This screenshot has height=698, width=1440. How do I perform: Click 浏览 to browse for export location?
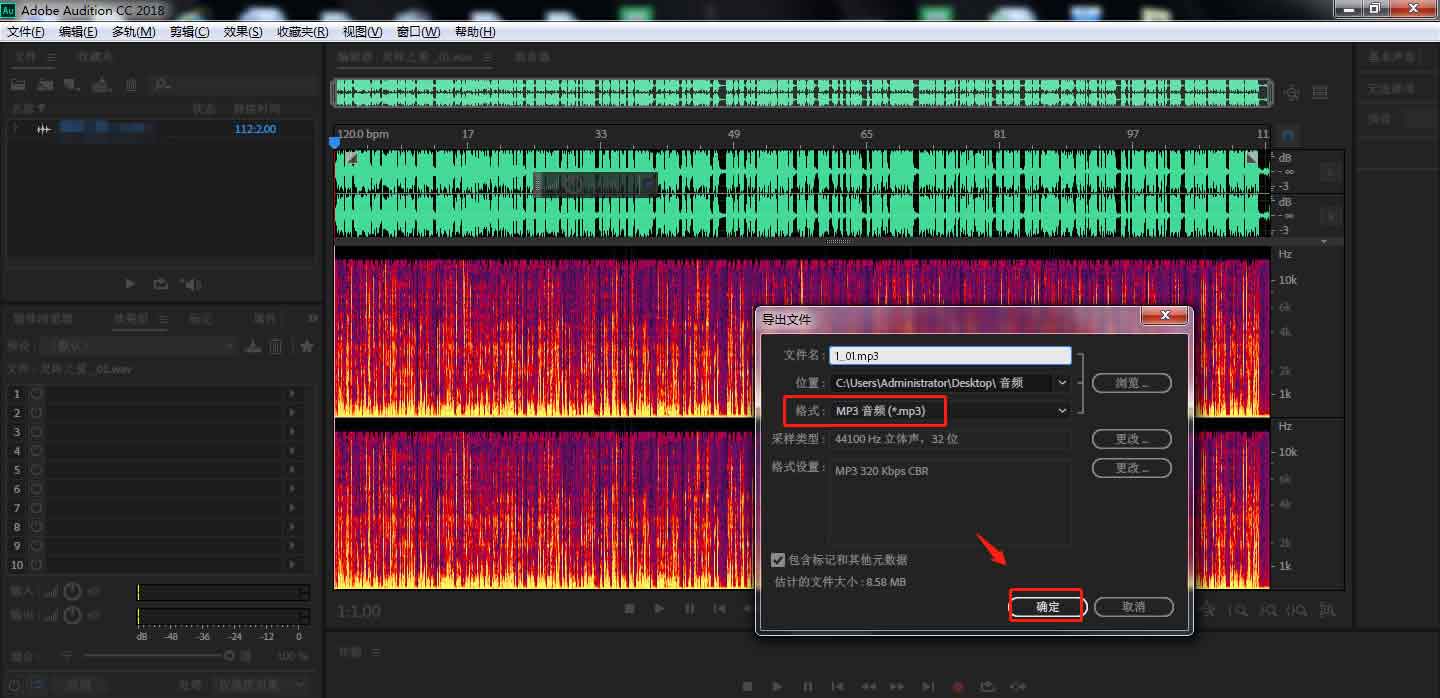click(x=1131, y=383)
